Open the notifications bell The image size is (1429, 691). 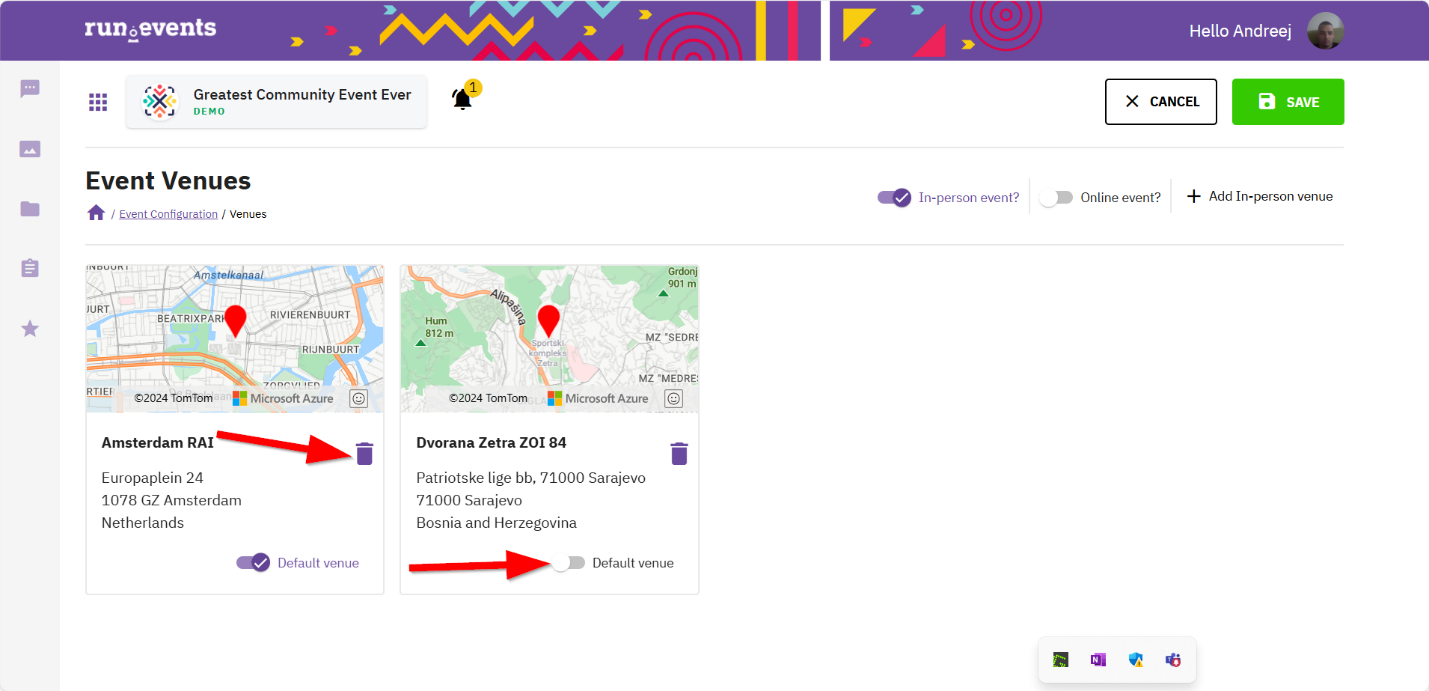click(462, 99)
